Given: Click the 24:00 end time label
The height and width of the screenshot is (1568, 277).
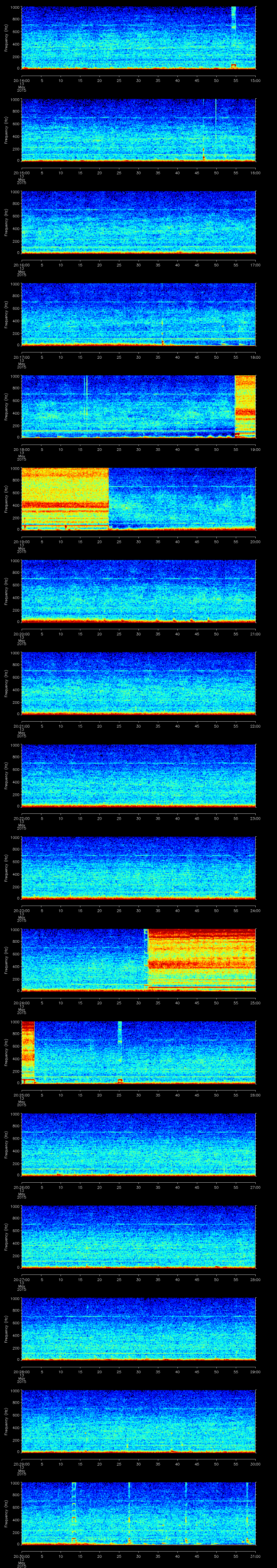Looking at the screenshot, I should pyautogui.click(x=255, y=910).
